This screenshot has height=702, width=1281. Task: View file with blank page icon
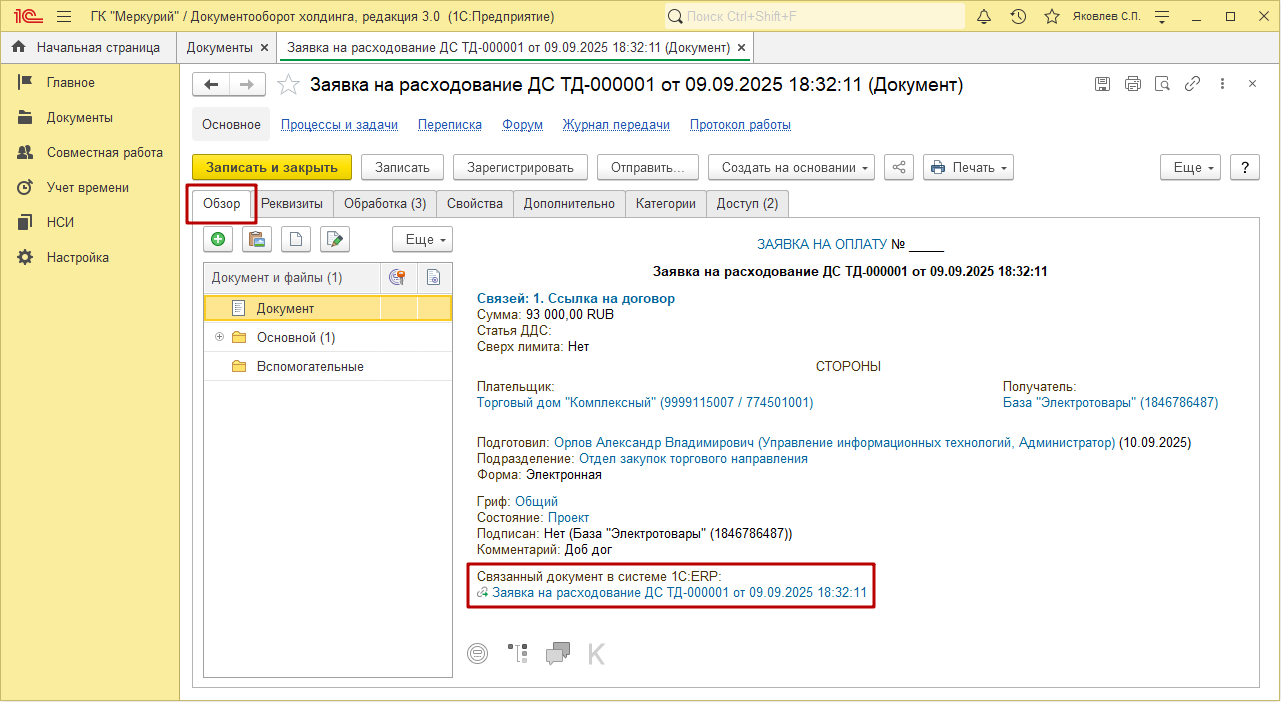[296, 239]
